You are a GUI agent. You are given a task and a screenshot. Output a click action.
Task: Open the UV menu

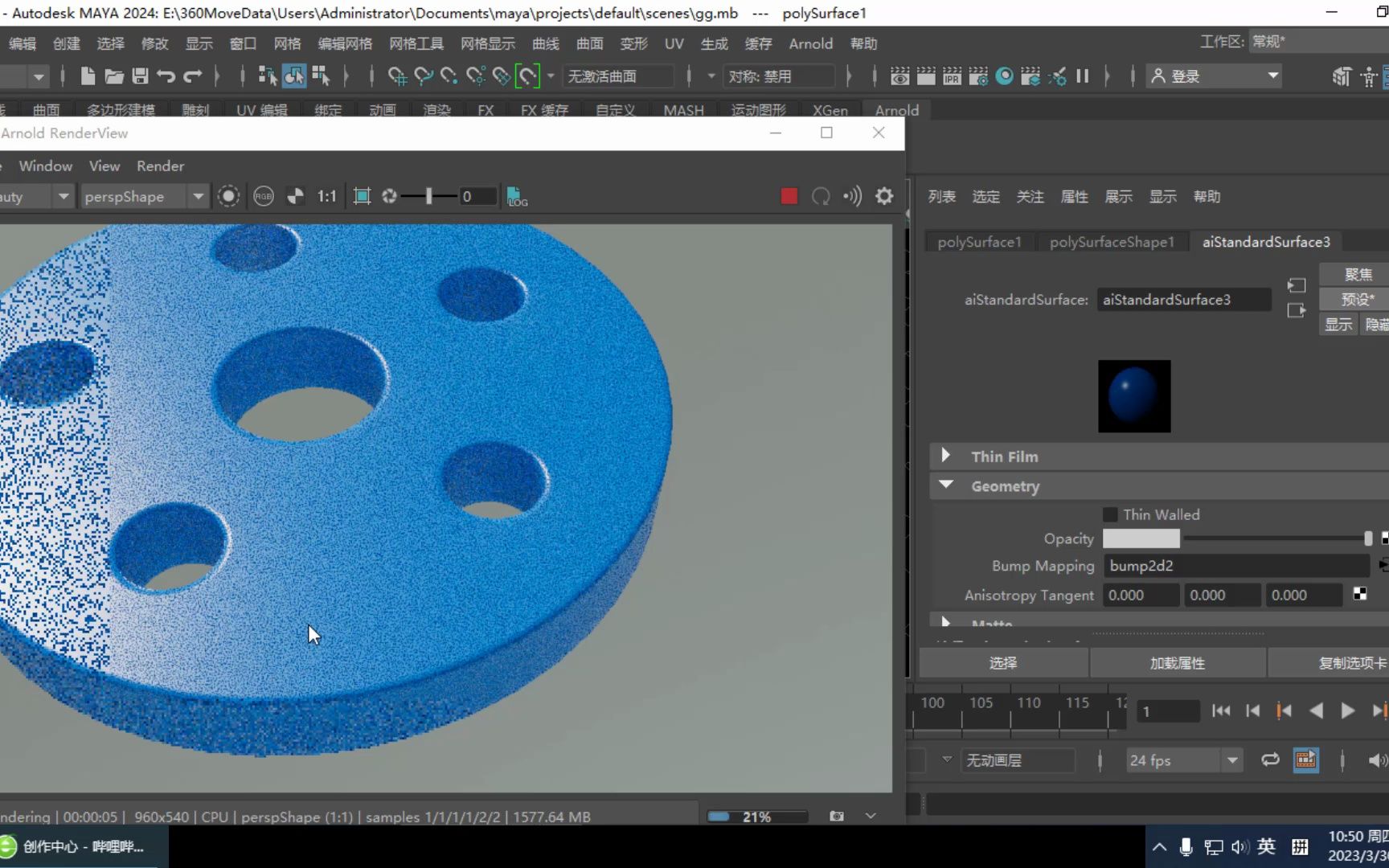[x=674, y=43]
